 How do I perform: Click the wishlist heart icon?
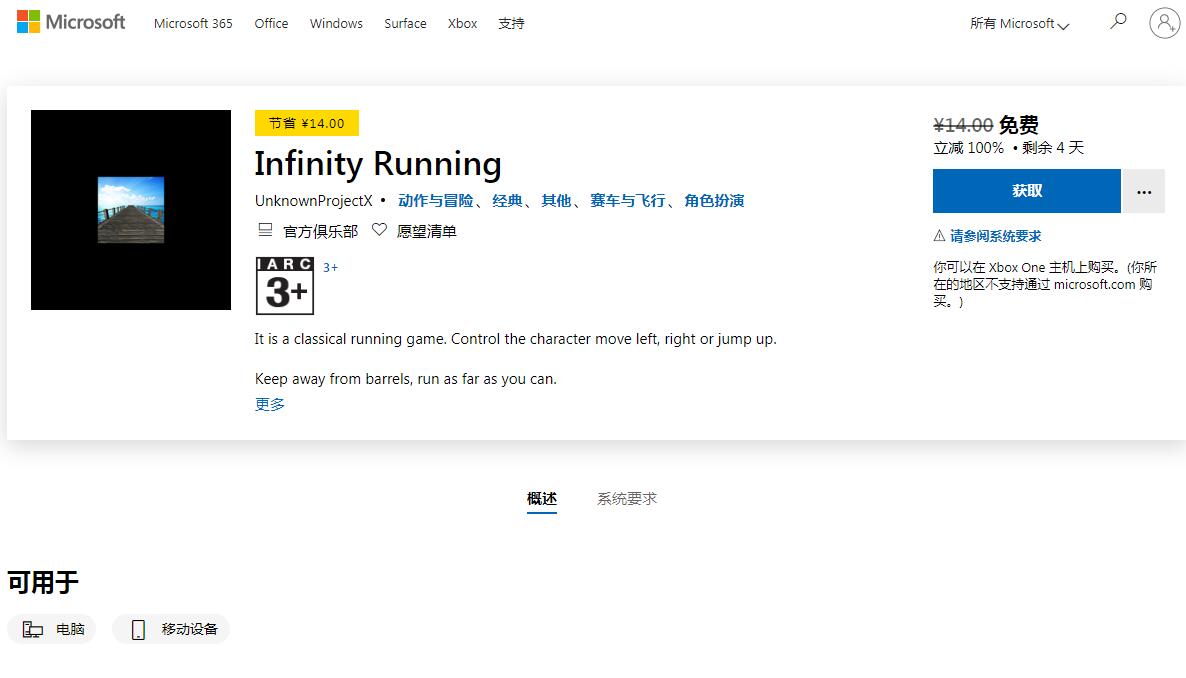(x=379, y=230)
